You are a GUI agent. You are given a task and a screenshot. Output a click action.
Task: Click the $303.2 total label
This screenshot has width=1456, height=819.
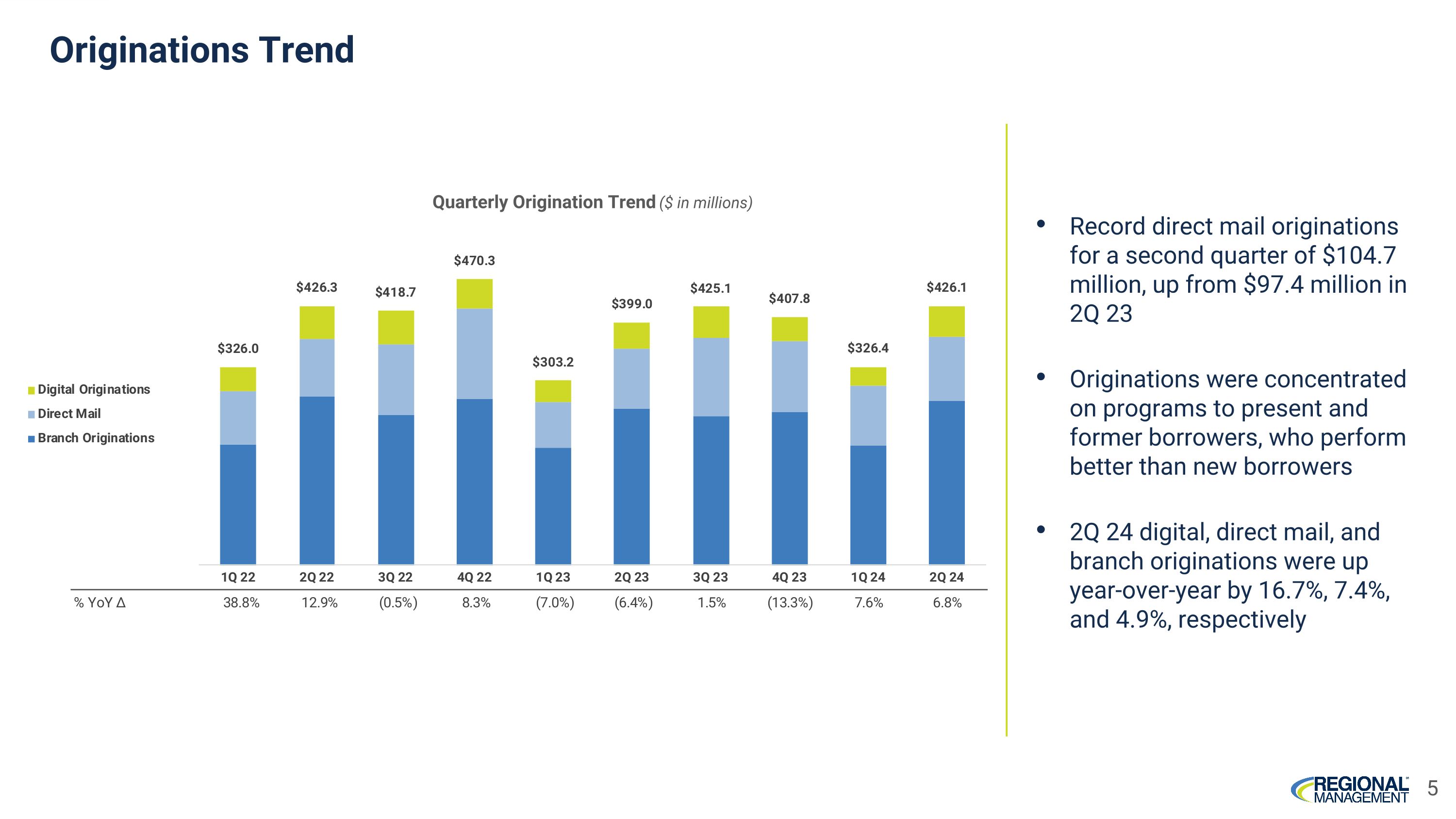tap(553, 362)
